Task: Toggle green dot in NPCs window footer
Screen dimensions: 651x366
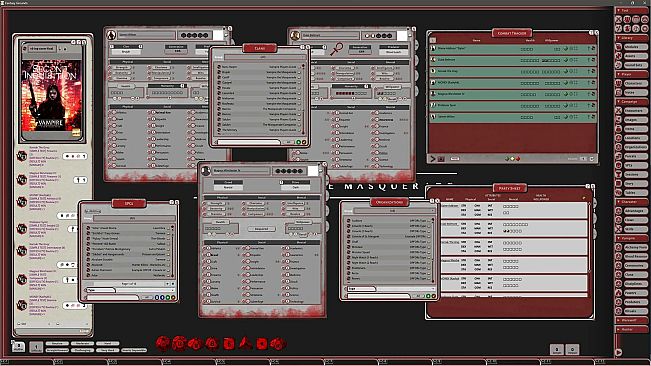Action: (x=168, y=298)
